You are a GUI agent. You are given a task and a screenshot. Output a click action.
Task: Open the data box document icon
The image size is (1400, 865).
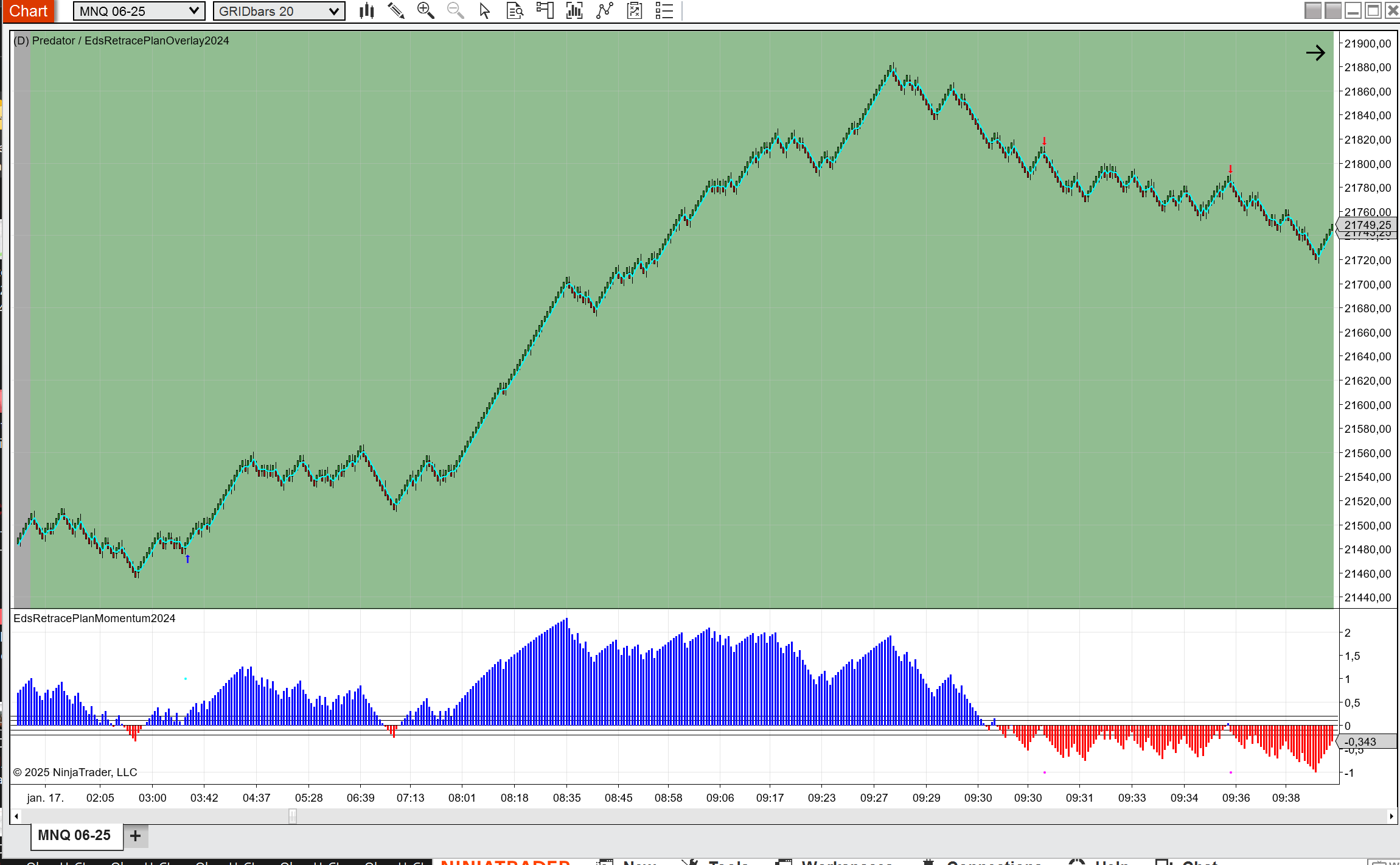[x=515, y=10]
